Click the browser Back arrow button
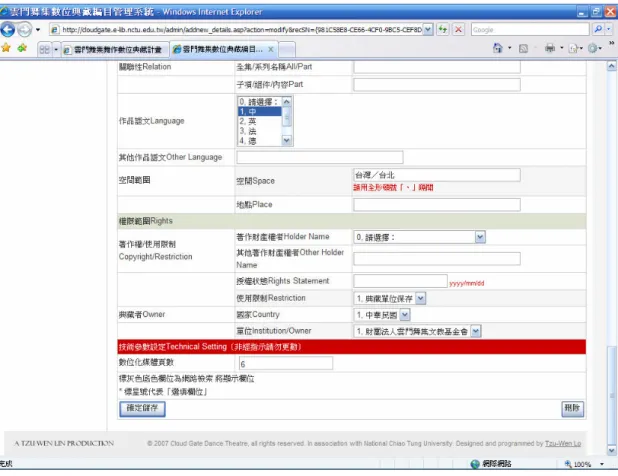The width and height of the screenshot is (618, 476). [7, 30]
